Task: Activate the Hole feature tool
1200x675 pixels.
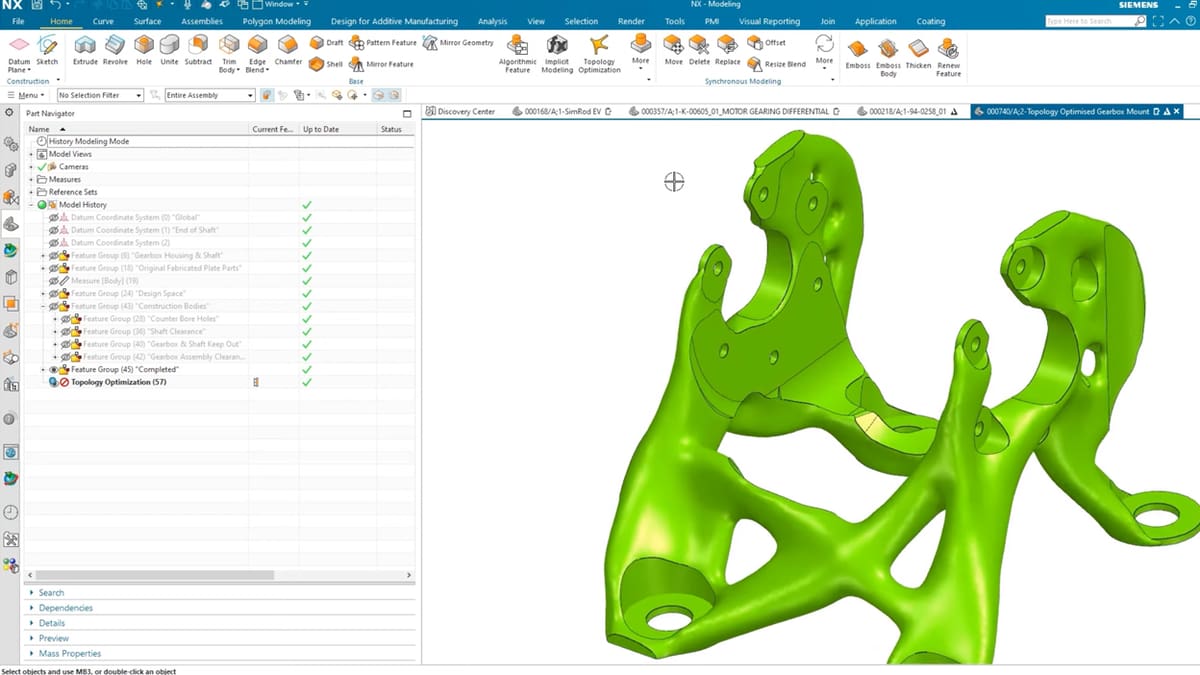Action: 144,48
